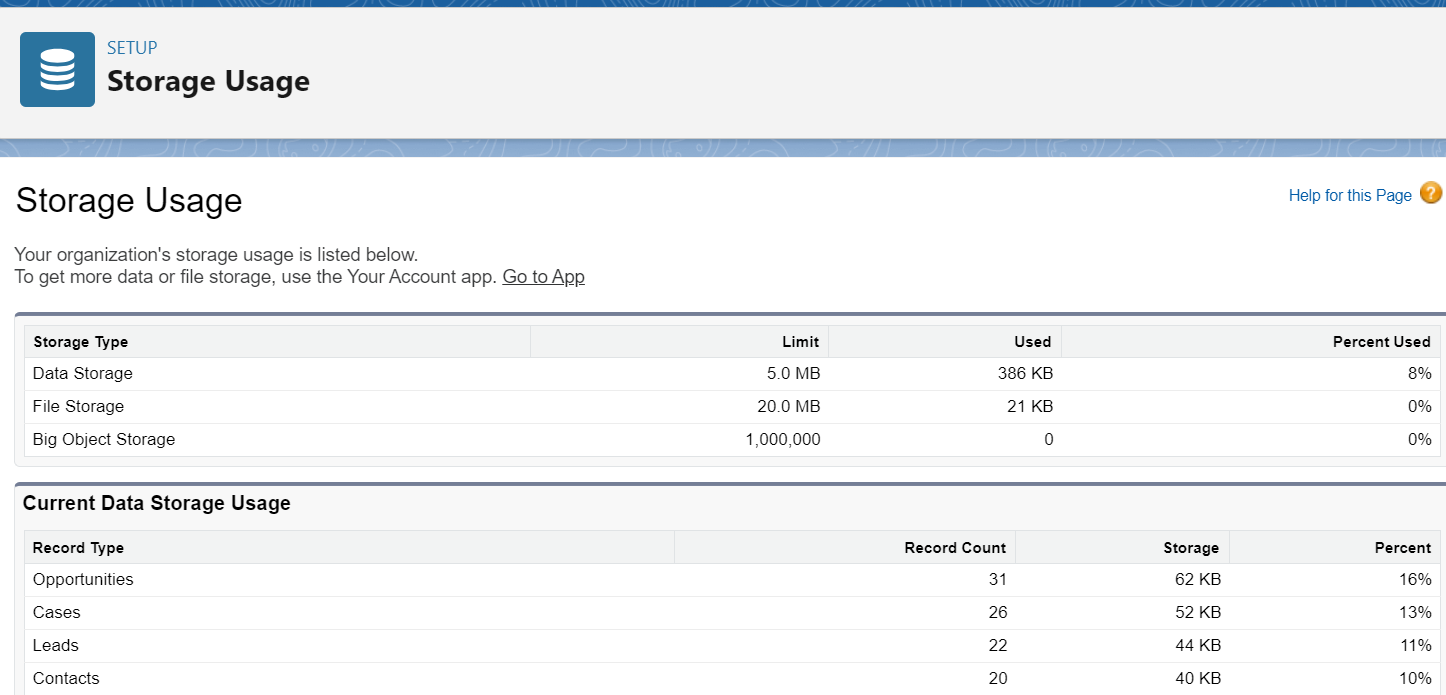Viewport: 1446px width, 695px height.
Task: Select the Cases record type
Action: pyautogui.click(x=56, y=612)
